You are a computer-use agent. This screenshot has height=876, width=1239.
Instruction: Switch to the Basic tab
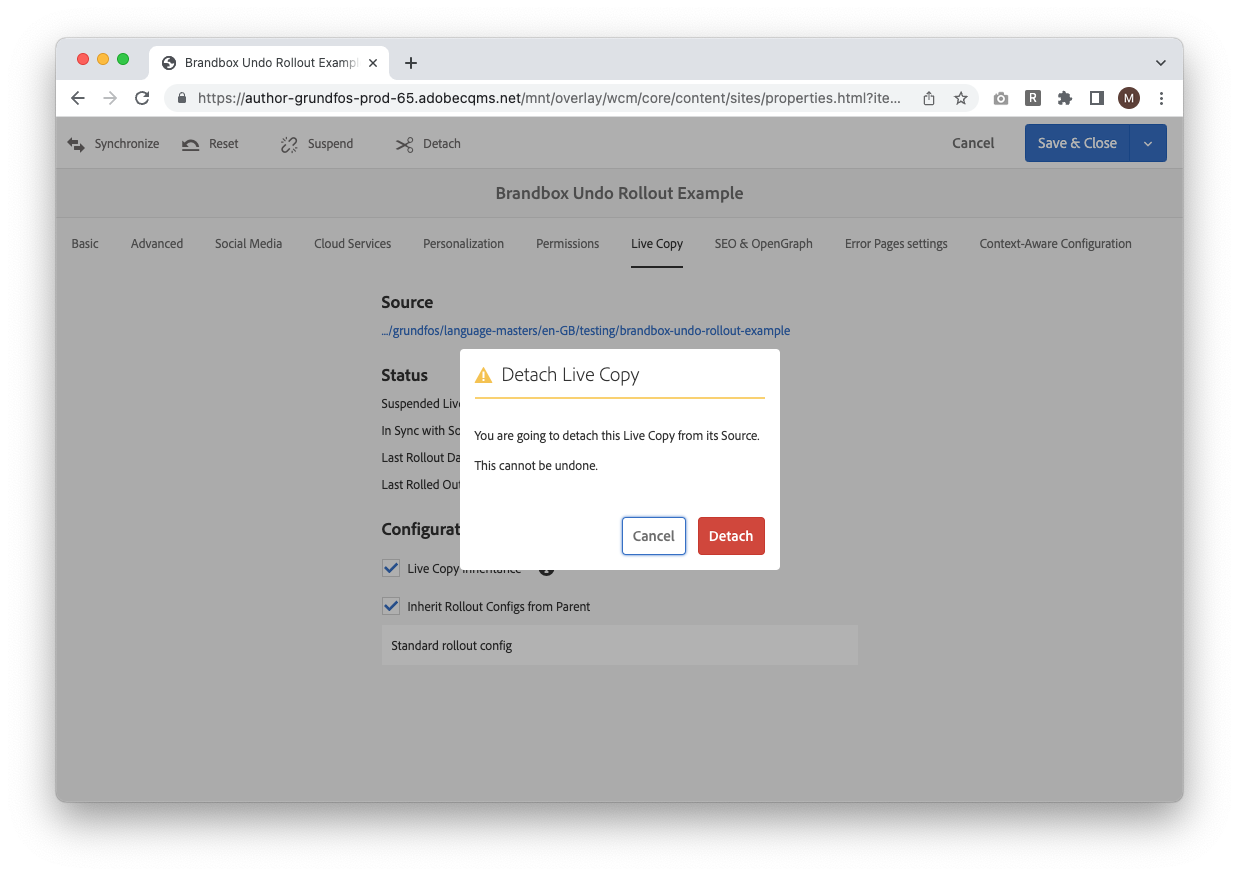(x=85, y=244)
